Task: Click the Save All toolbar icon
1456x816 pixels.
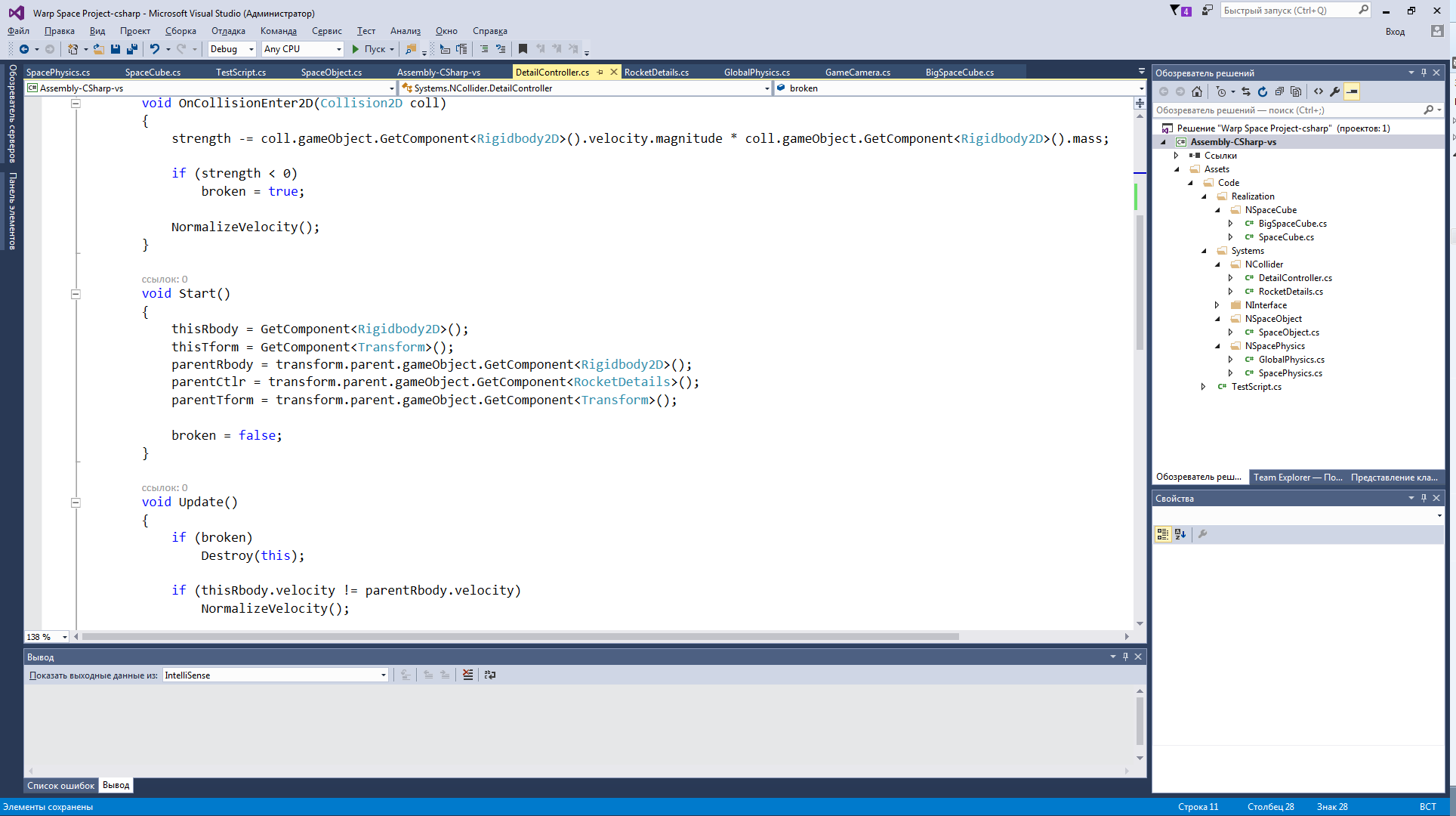Action: point(132,49)
